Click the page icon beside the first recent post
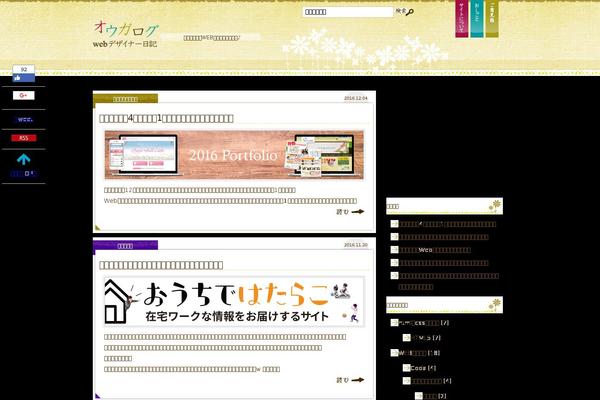Viewport: 600px width, 400px height. (395, 224)
